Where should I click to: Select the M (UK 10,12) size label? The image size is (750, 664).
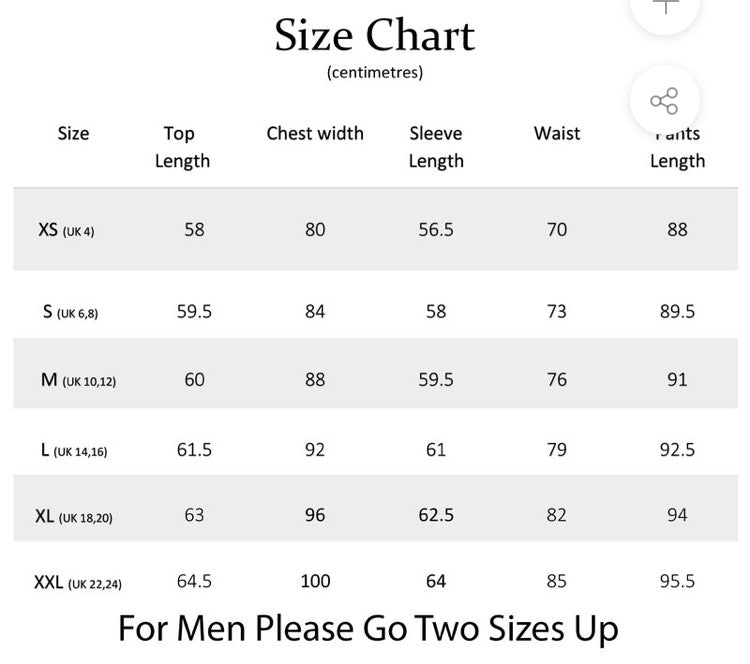[78, 380]
